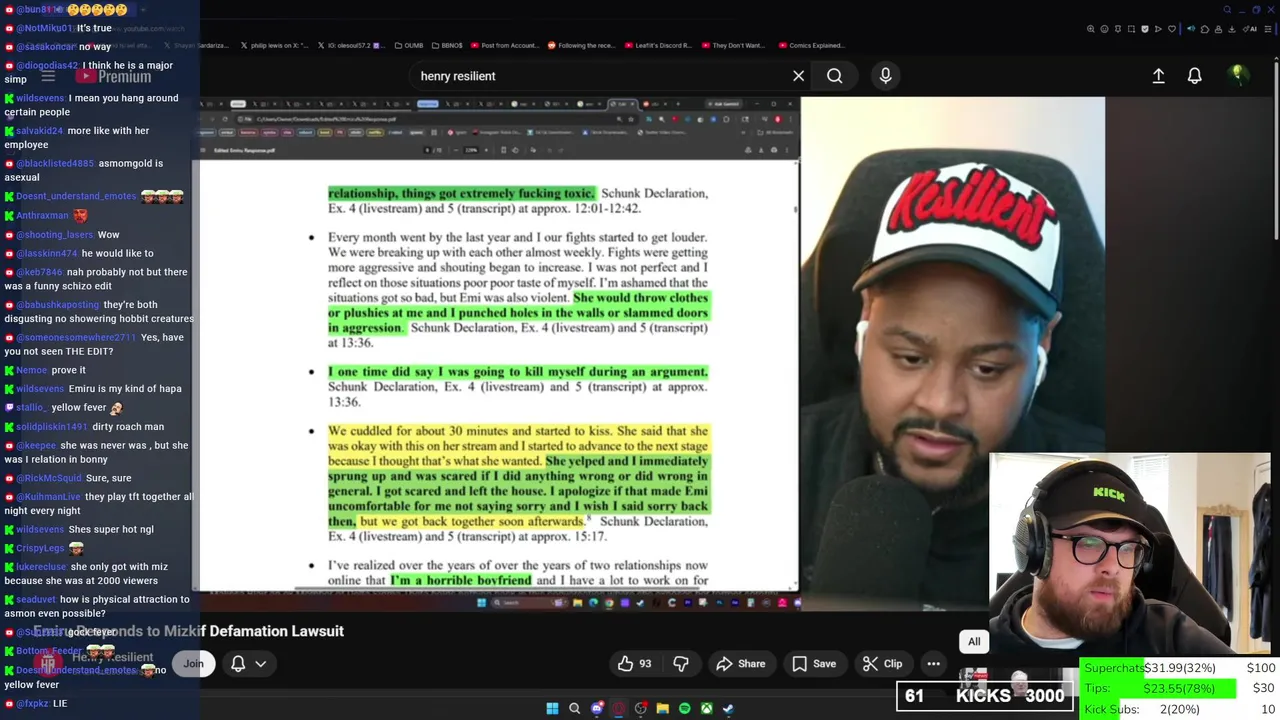Open the three-dot more actions menu
This screenshot has width=1280, height=720.
pos(933,664)
